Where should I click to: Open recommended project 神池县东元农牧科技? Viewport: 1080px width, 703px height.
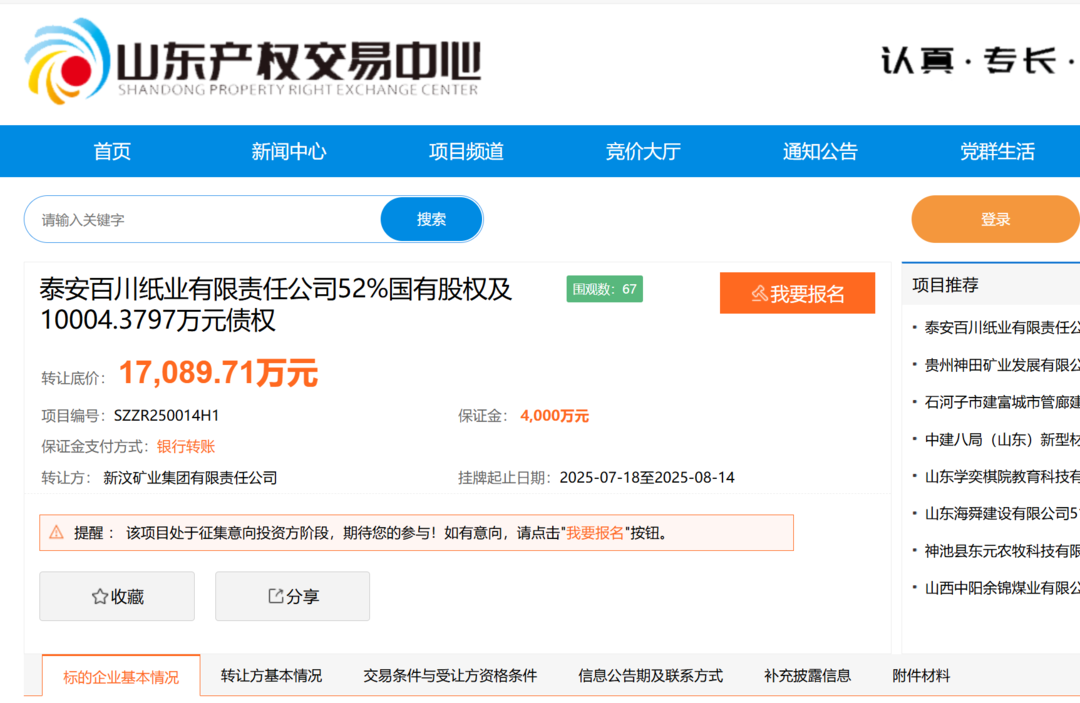(1001, 551)
